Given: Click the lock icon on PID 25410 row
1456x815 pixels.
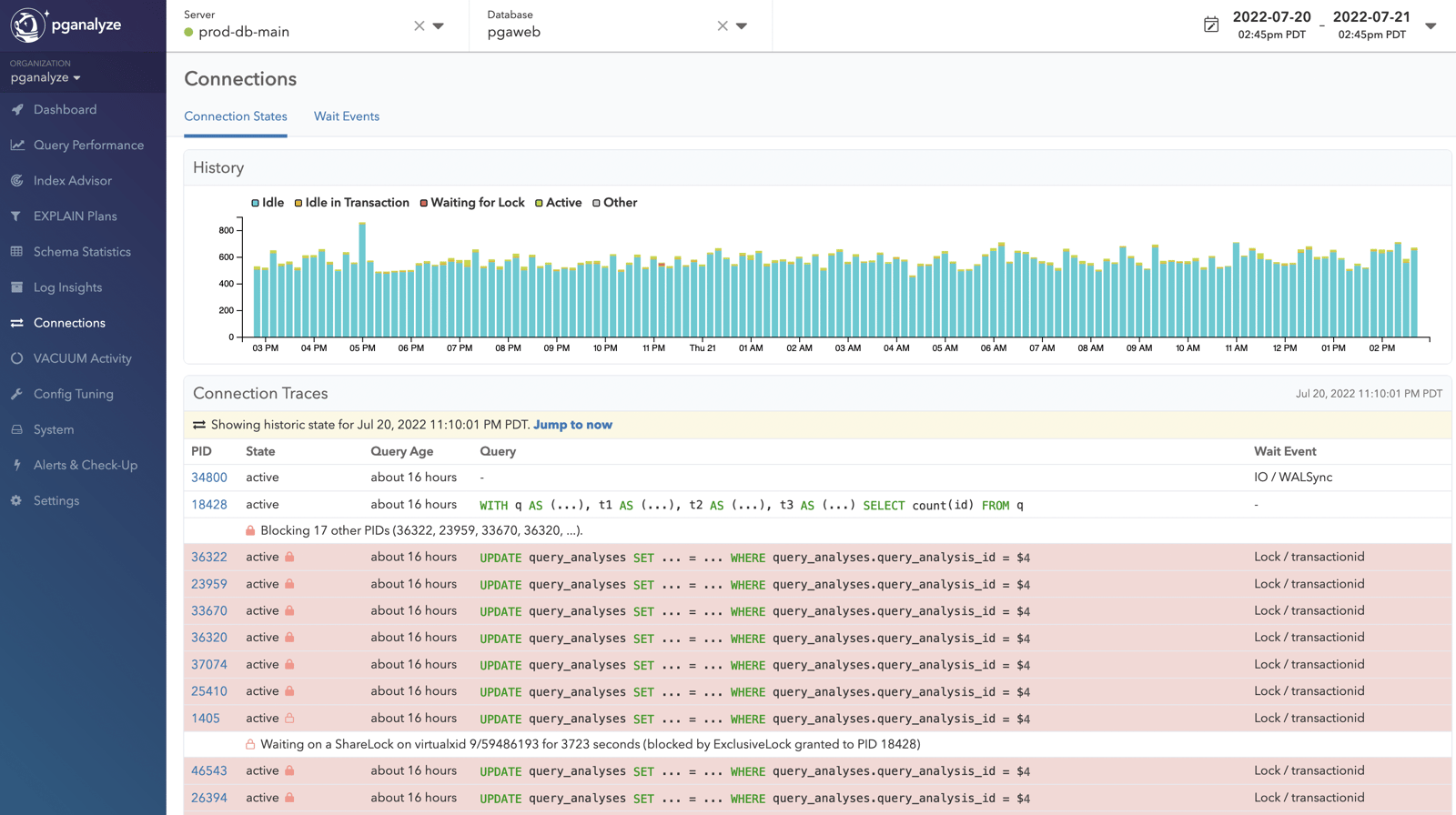Looking at the screenshot, I should (x=289, y=691).
